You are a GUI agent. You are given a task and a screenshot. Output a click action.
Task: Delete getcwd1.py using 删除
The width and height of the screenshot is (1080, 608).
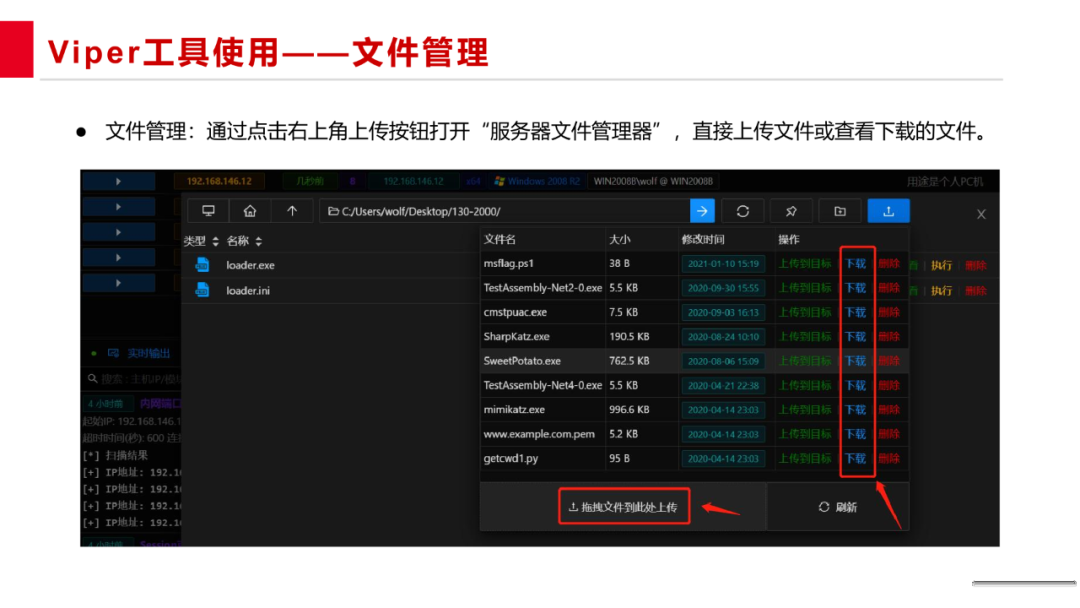889,459
